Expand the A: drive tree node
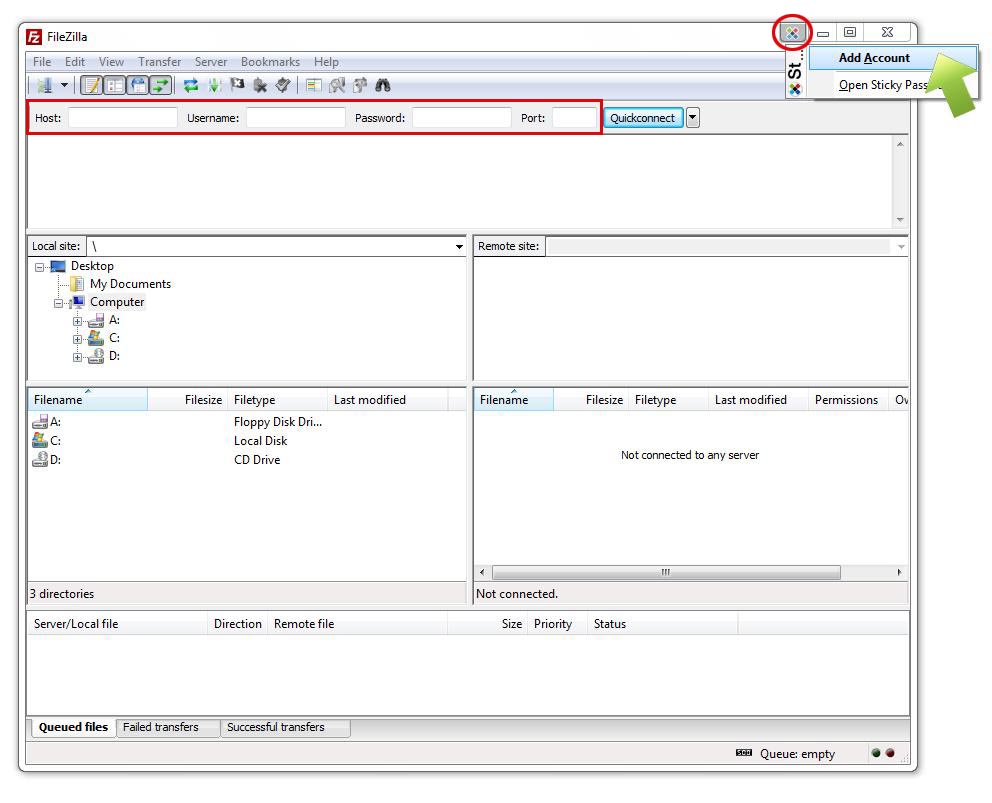 [x=77, y=321]
